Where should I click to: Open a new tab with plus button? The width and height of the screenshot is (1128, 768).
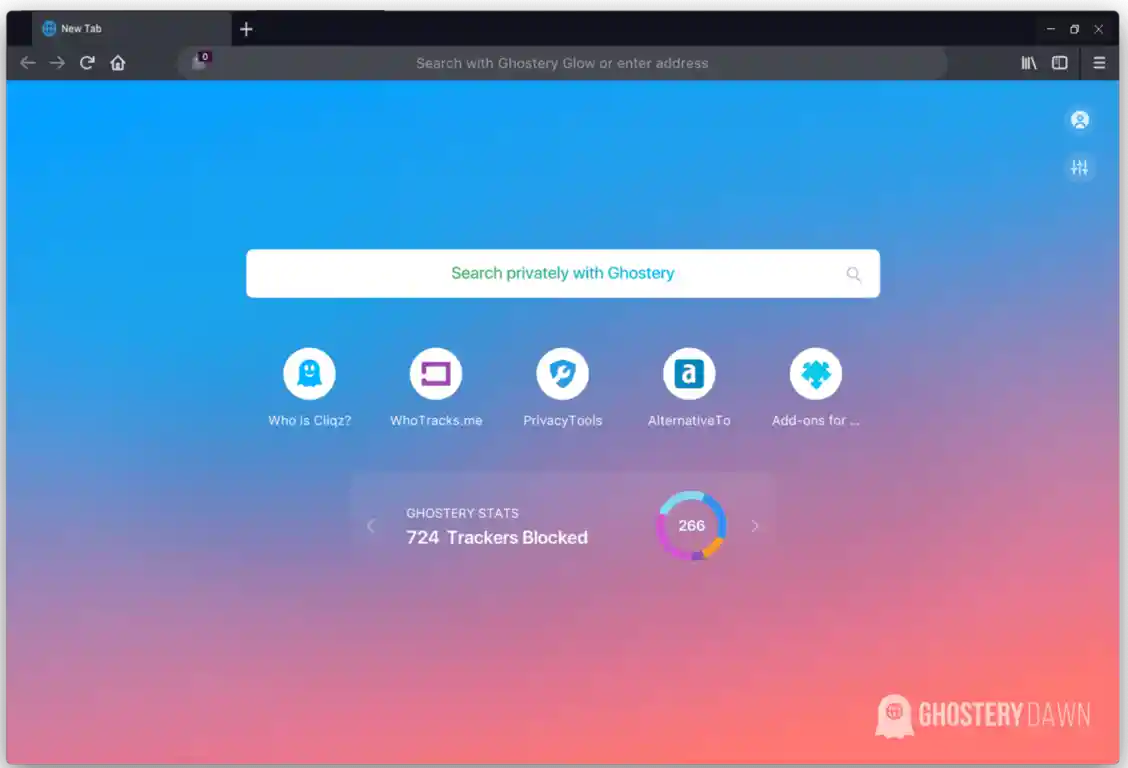tap(246, 29)
